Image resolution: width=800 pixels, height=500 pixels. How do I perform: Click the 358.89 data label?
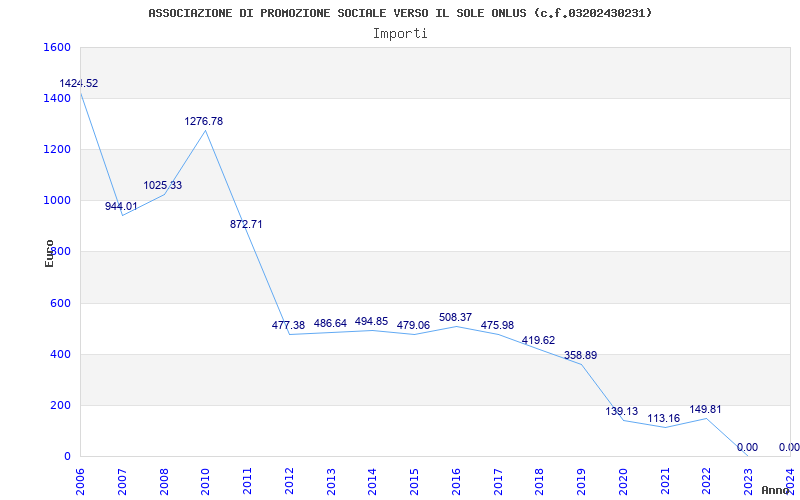point(581,355)
